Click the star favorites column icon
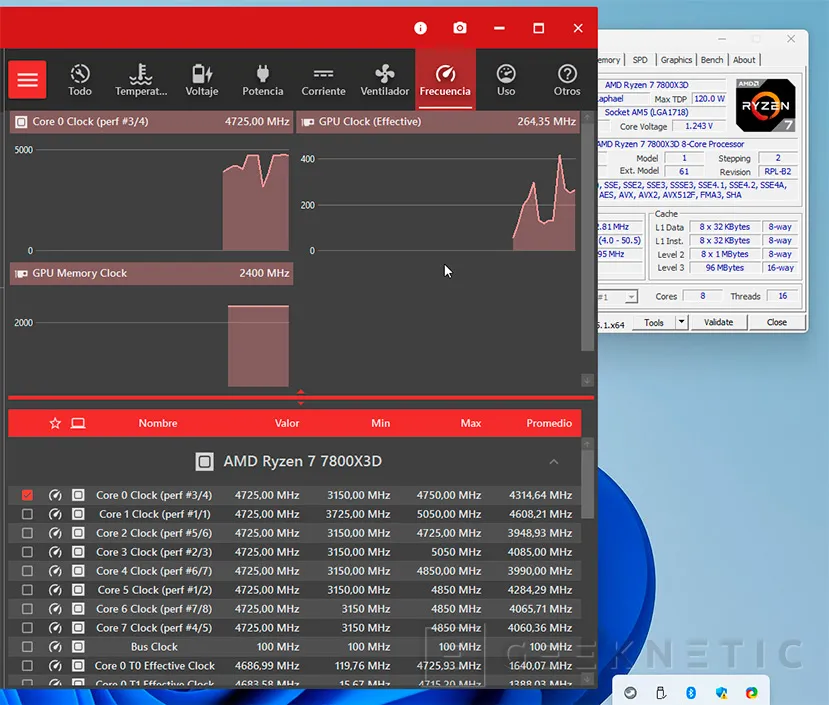Screen dimensions: 829x705 (55, 423)
